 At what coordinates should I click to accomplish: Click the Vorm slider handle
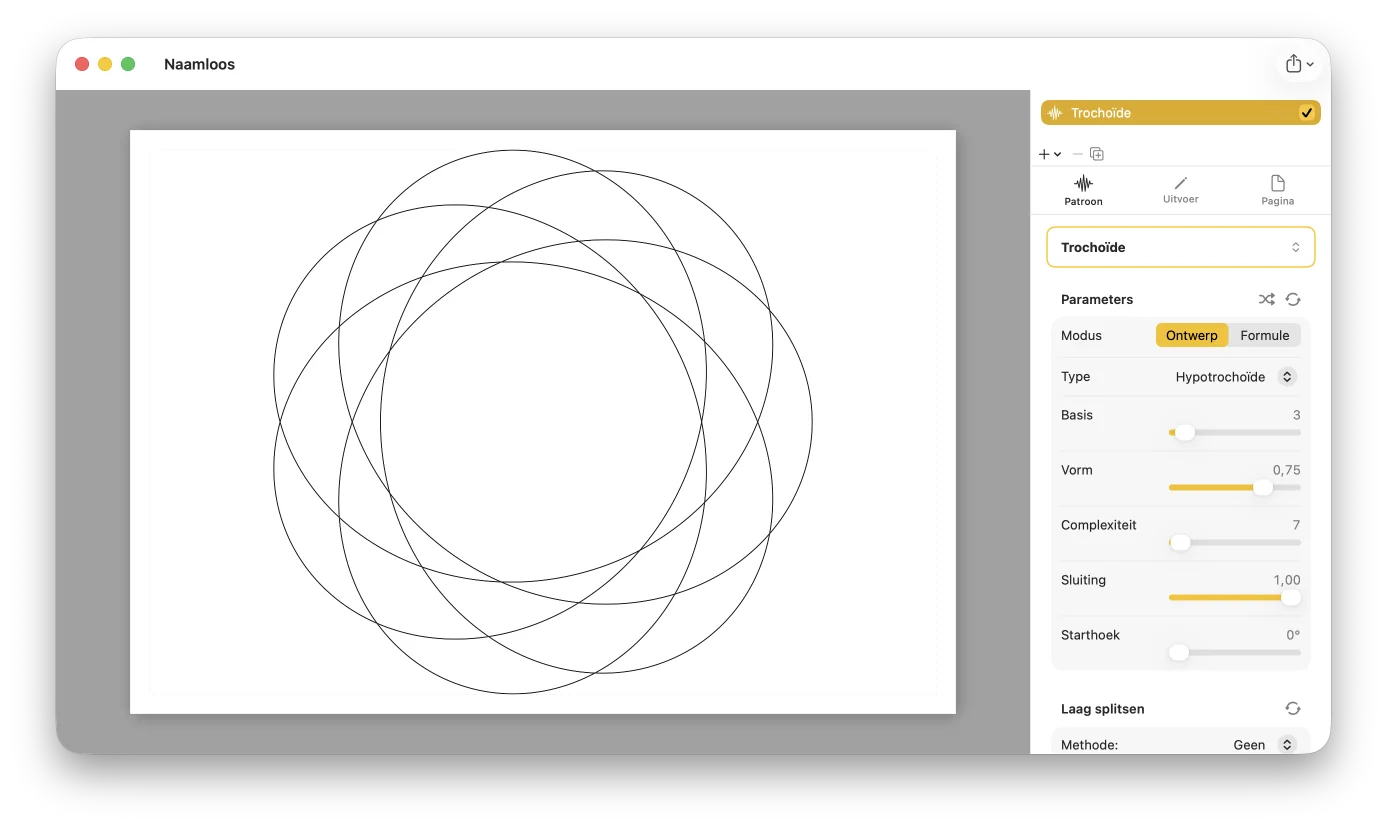tap(1263, 487)
